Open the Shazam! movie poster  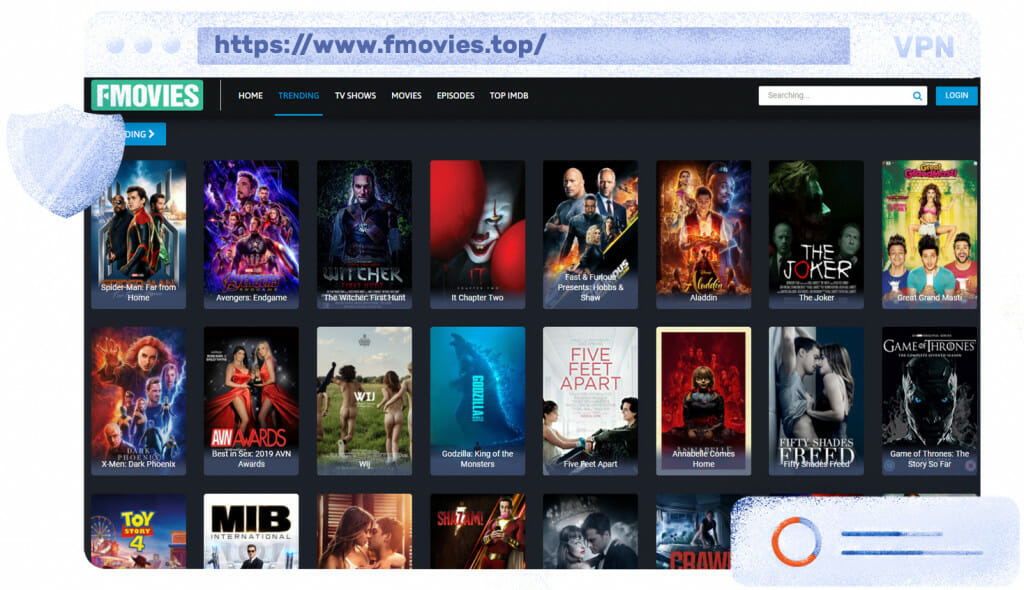477,531
